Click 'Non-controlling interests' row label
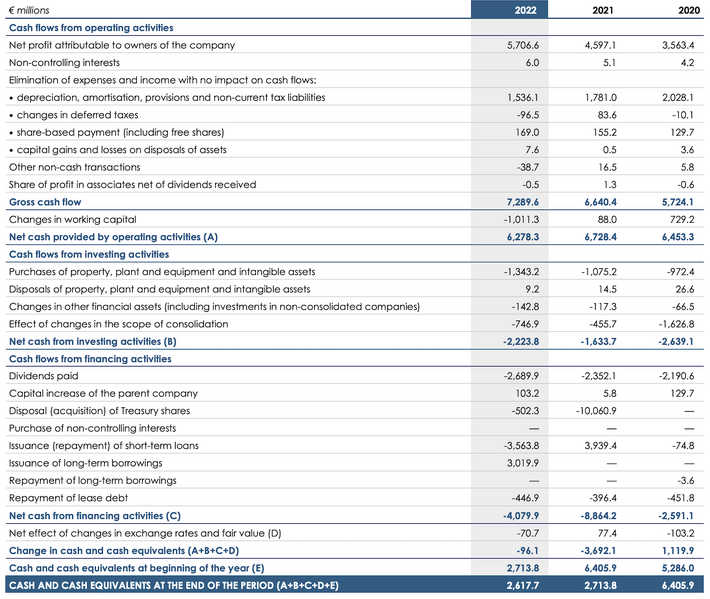This screenshot has height=599, width=710. [x=66, y=62]
